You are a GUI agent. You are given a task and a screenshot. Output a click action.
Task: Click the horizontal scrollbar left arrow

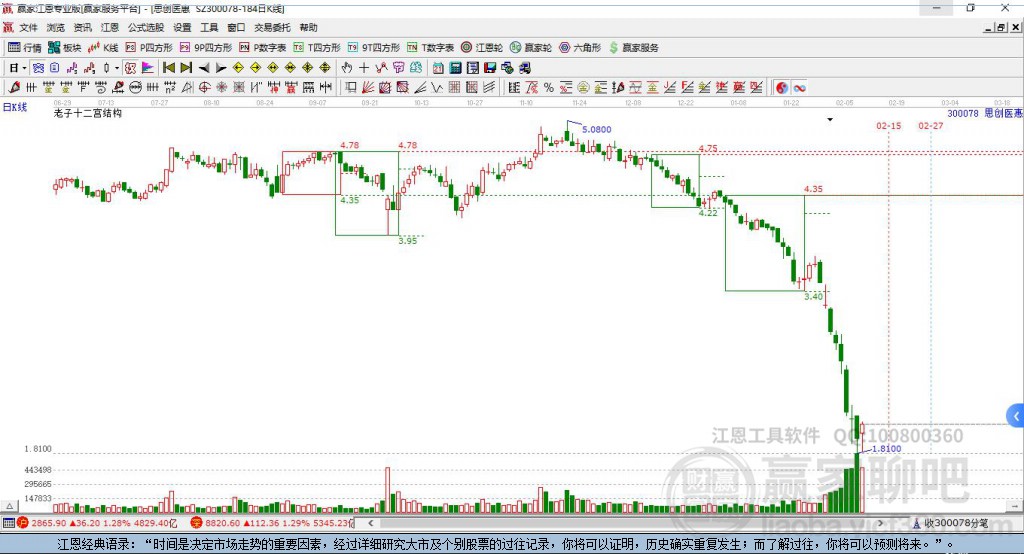tap(370, 523)
